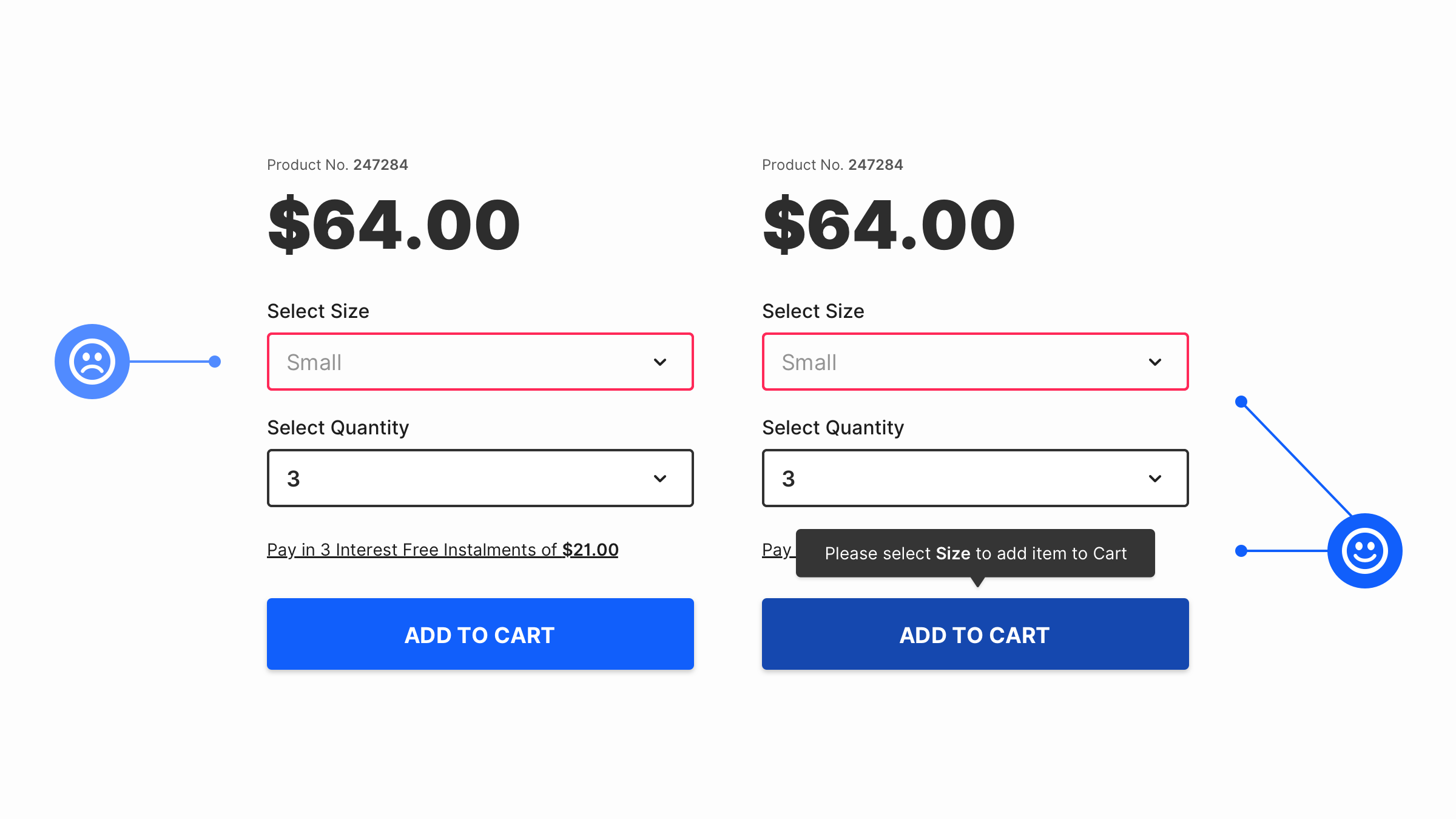Click the left Select Size label
The width and height of the screenshot is (1456, 819).
coord(318,311)
